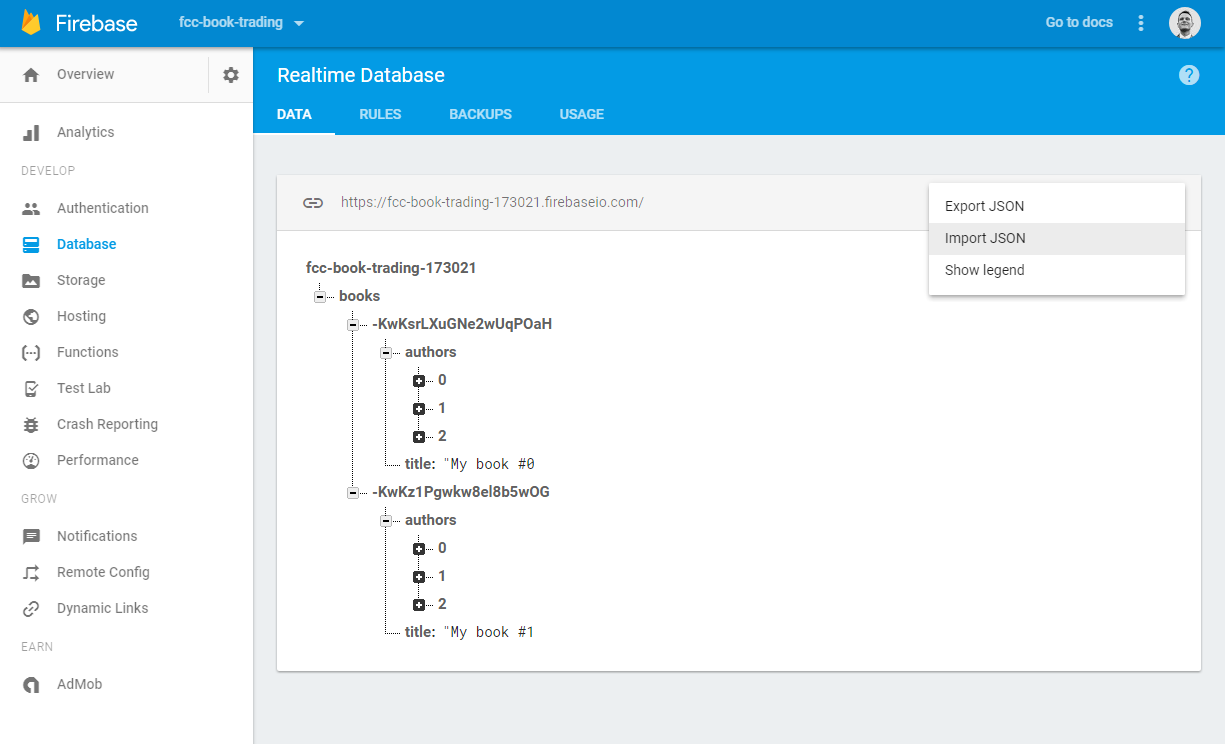The height and width of the screenshot is (744, 1225).
Task: Open Crash Reporting label in sidebar
Action: pyautogui.click(x=108, y=424)
